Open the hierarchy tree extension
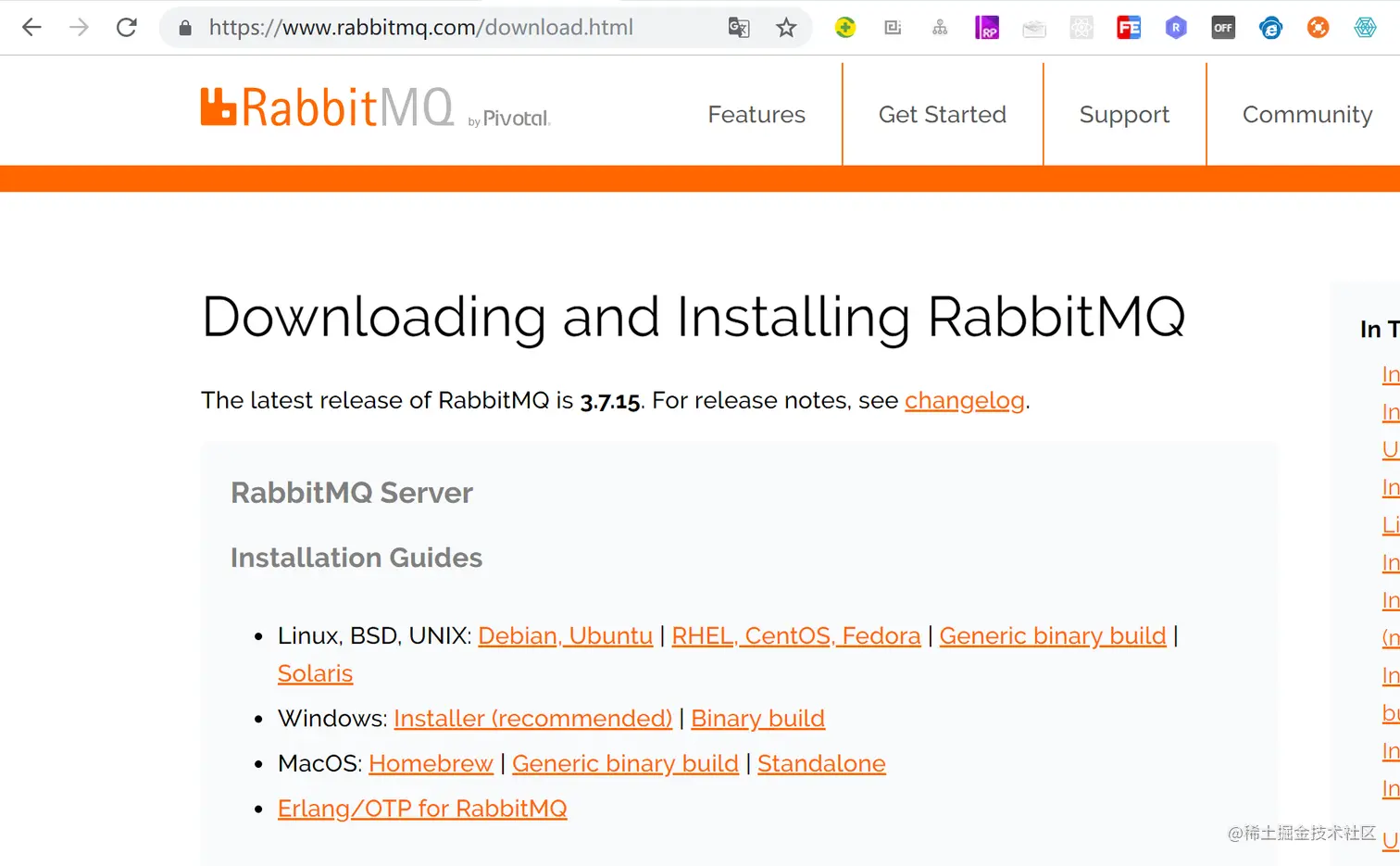This screenshot has width=1400, height=866. pos(940,28)
